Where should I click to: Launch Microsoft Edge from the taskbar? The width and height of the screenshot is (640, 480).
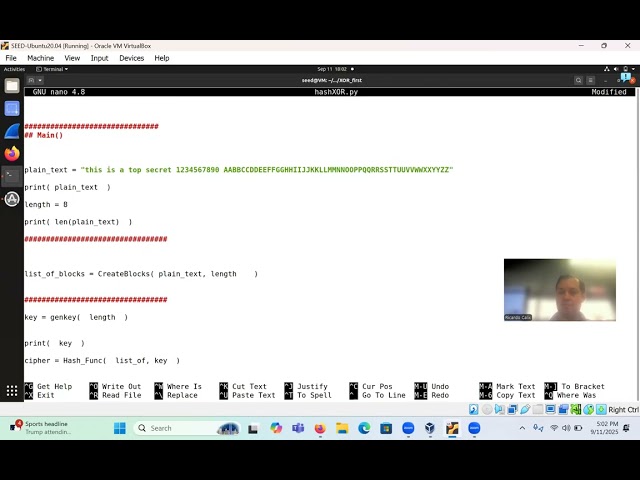[x=364, y=428]
